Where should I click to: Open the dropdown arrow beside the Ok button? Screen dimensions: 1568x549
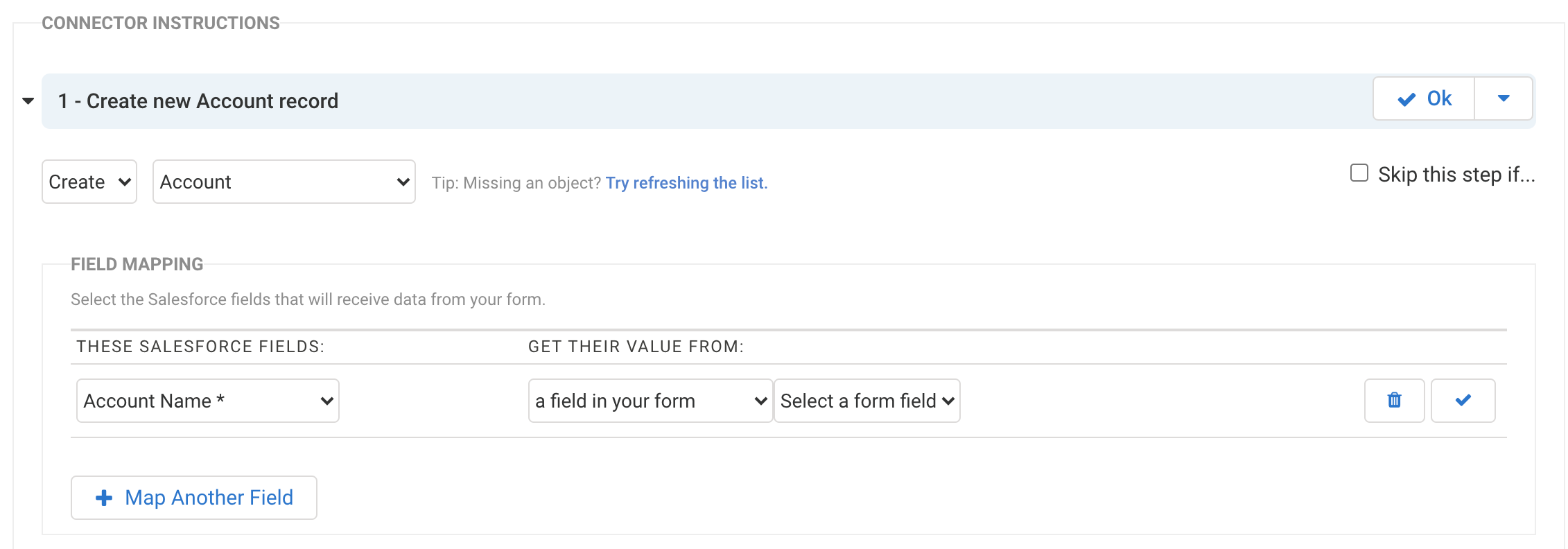[x=1503, y=98]
